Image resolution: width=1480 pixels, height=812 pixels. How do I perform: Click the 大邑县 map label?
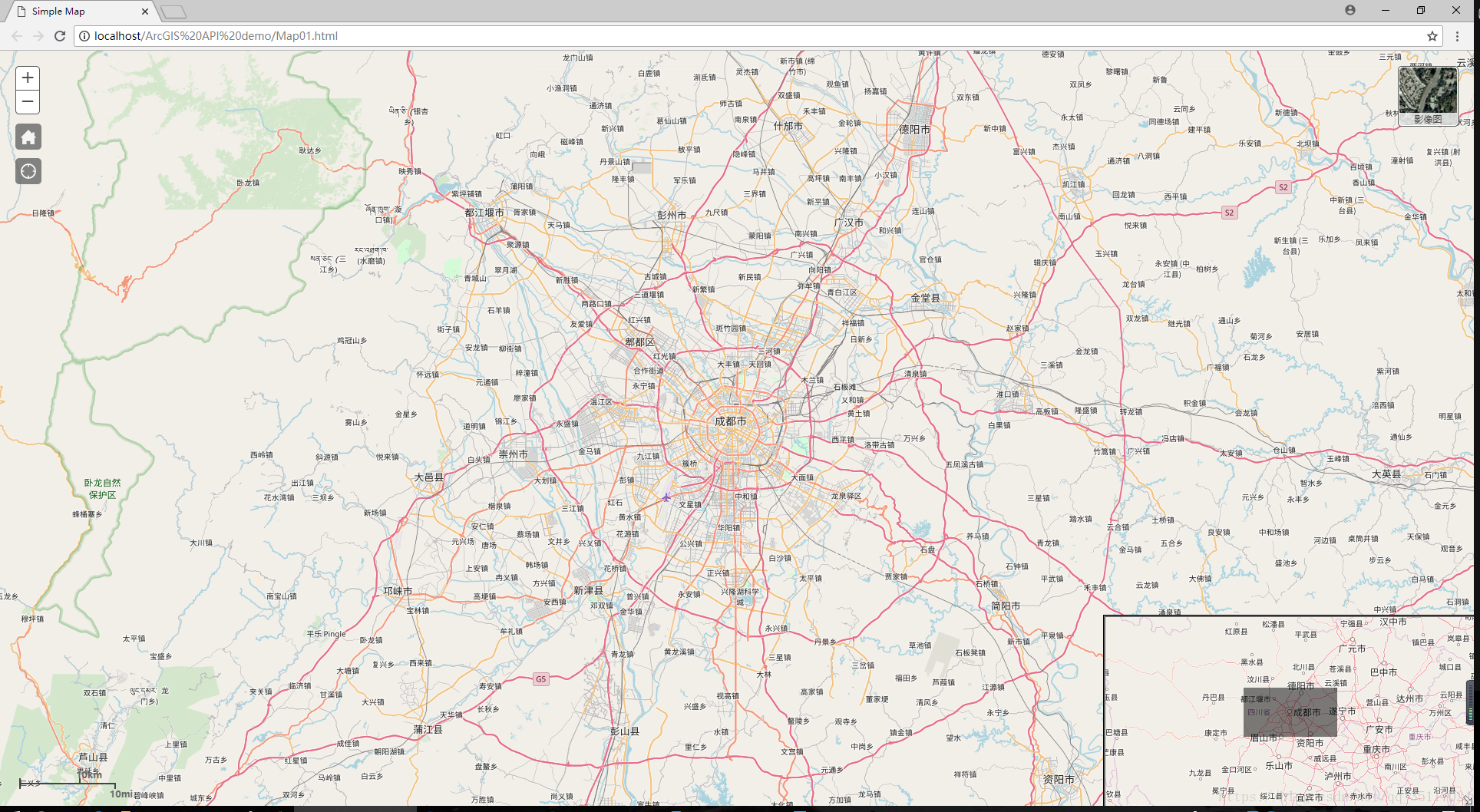[x=429, y=477]
